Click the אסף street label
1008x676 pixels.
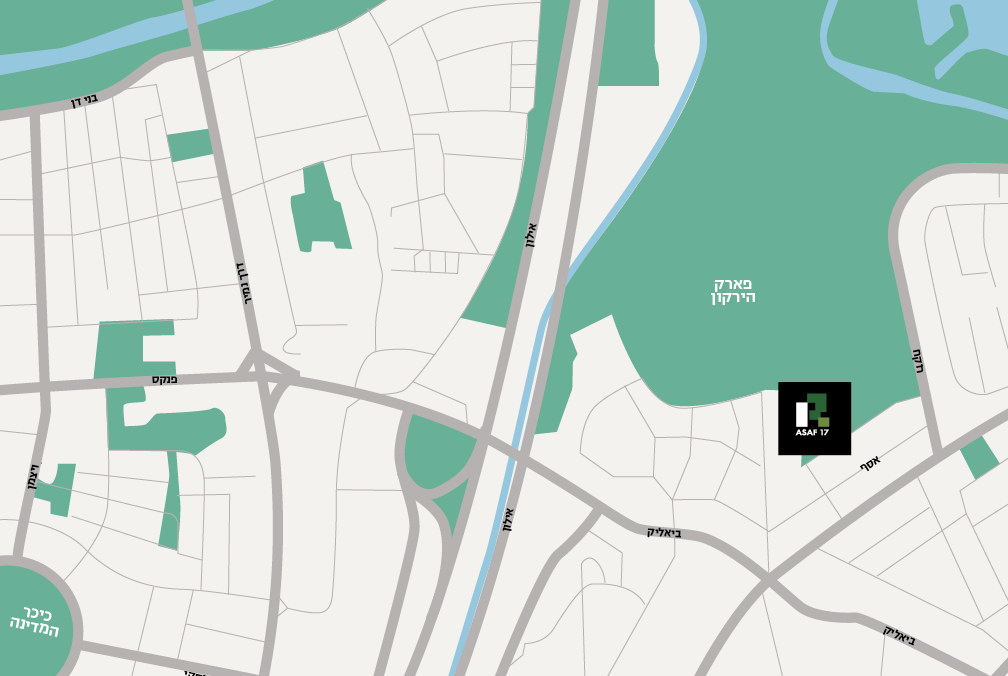870,463
